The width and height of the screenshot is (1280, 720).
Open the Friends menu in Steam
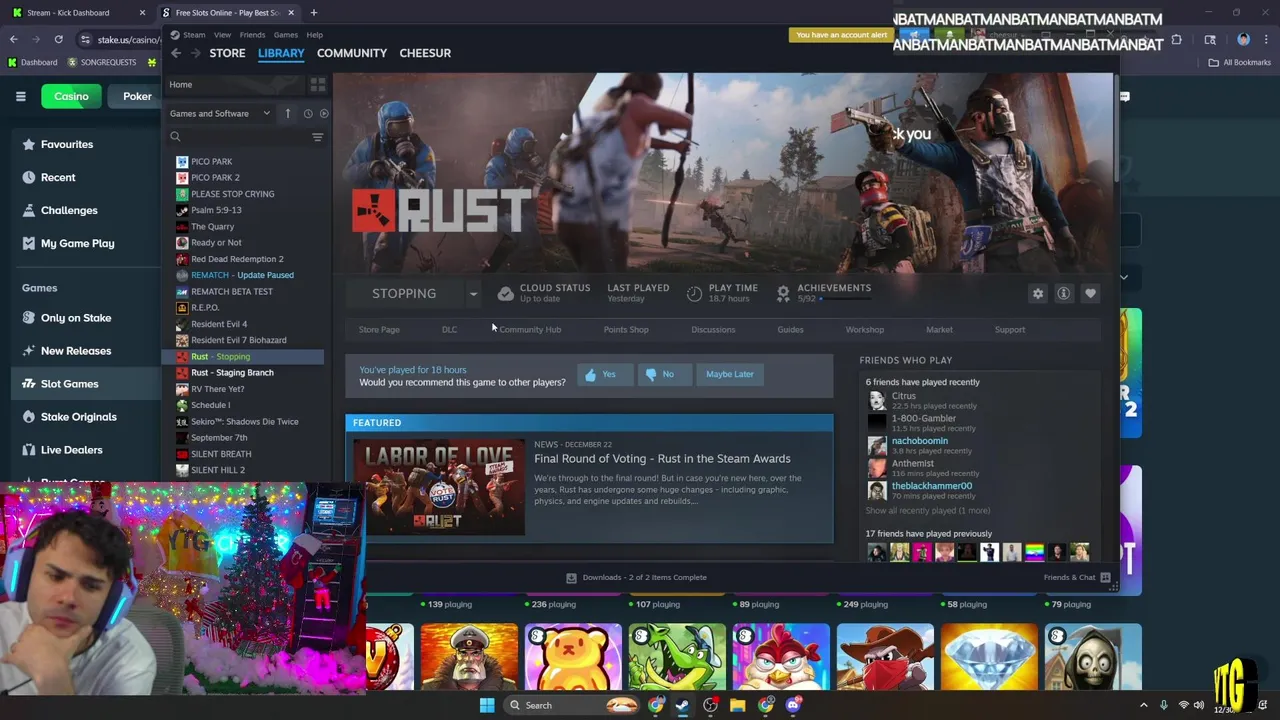pyautogui.click(x=252, y=35)
